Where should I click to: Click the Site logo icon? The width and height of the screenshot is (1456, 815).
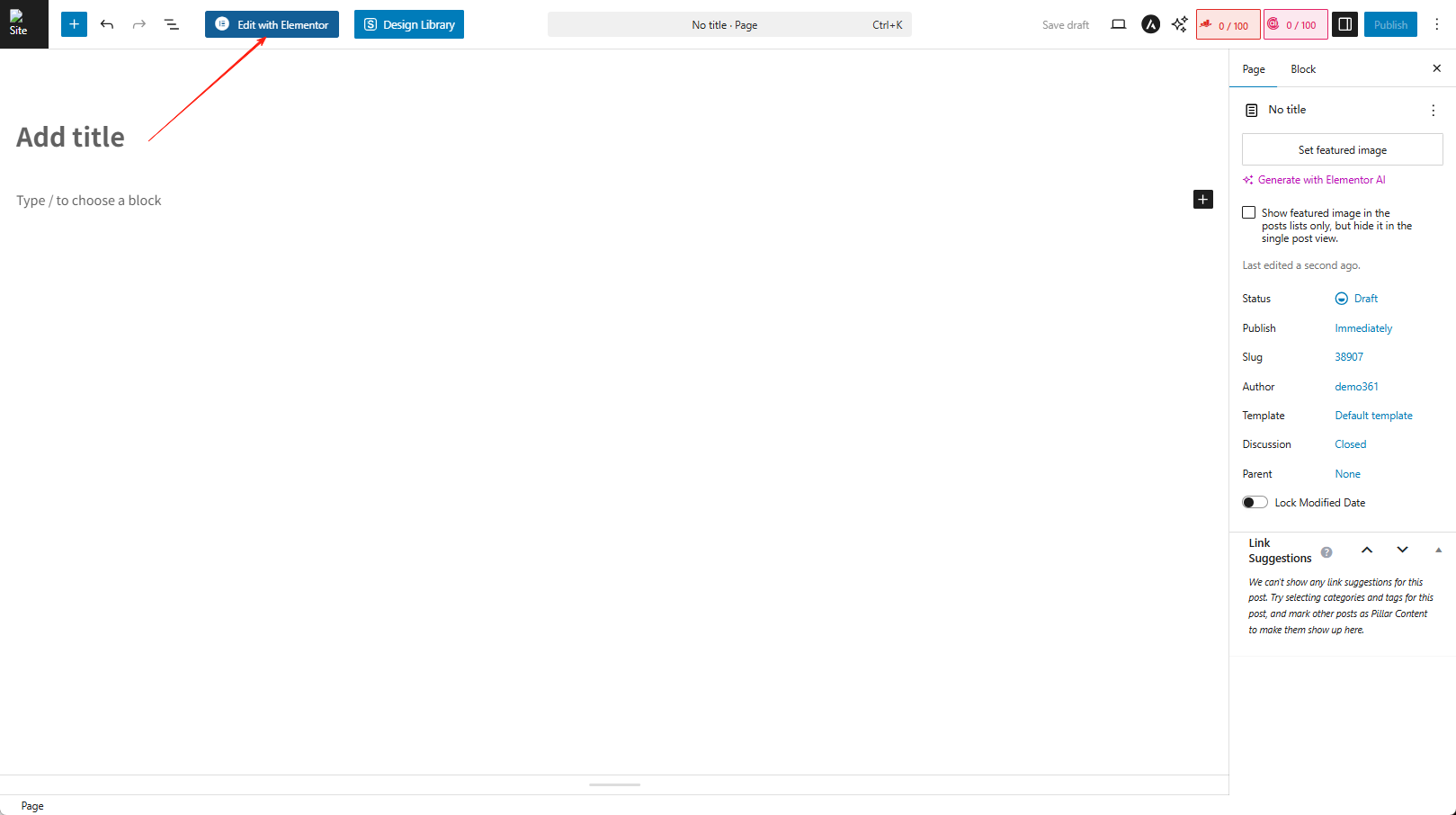tap(23, 24)
